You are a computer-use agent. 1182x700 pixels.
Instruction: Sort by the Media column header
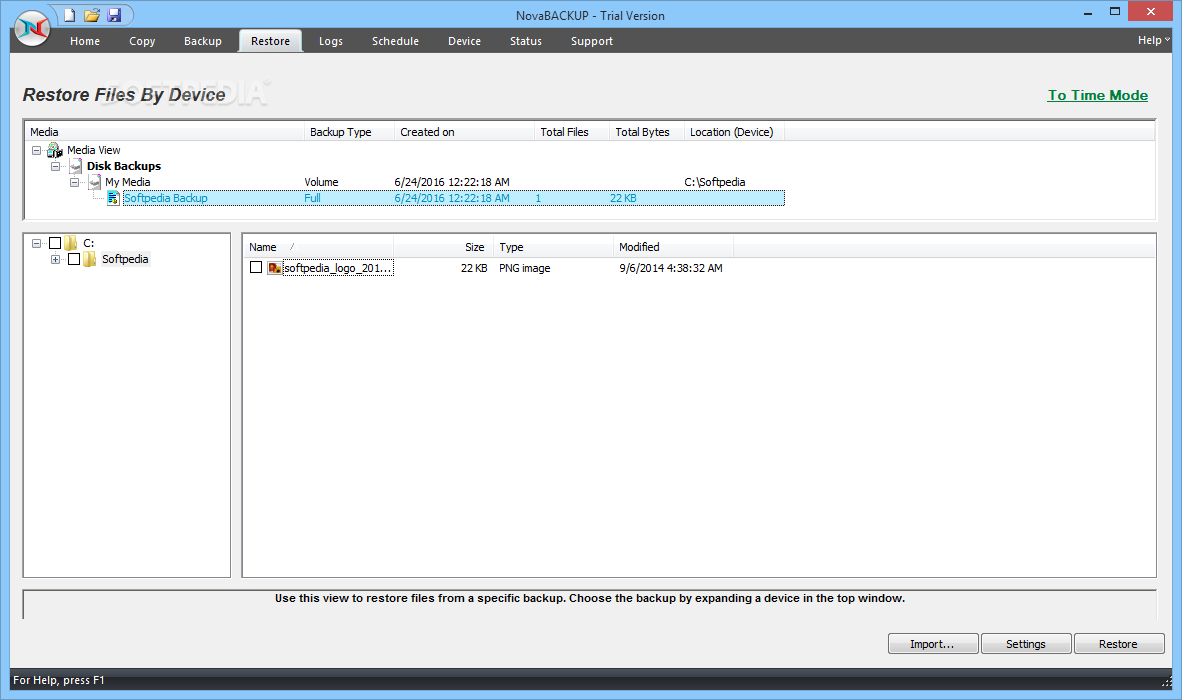pos(164,132)
